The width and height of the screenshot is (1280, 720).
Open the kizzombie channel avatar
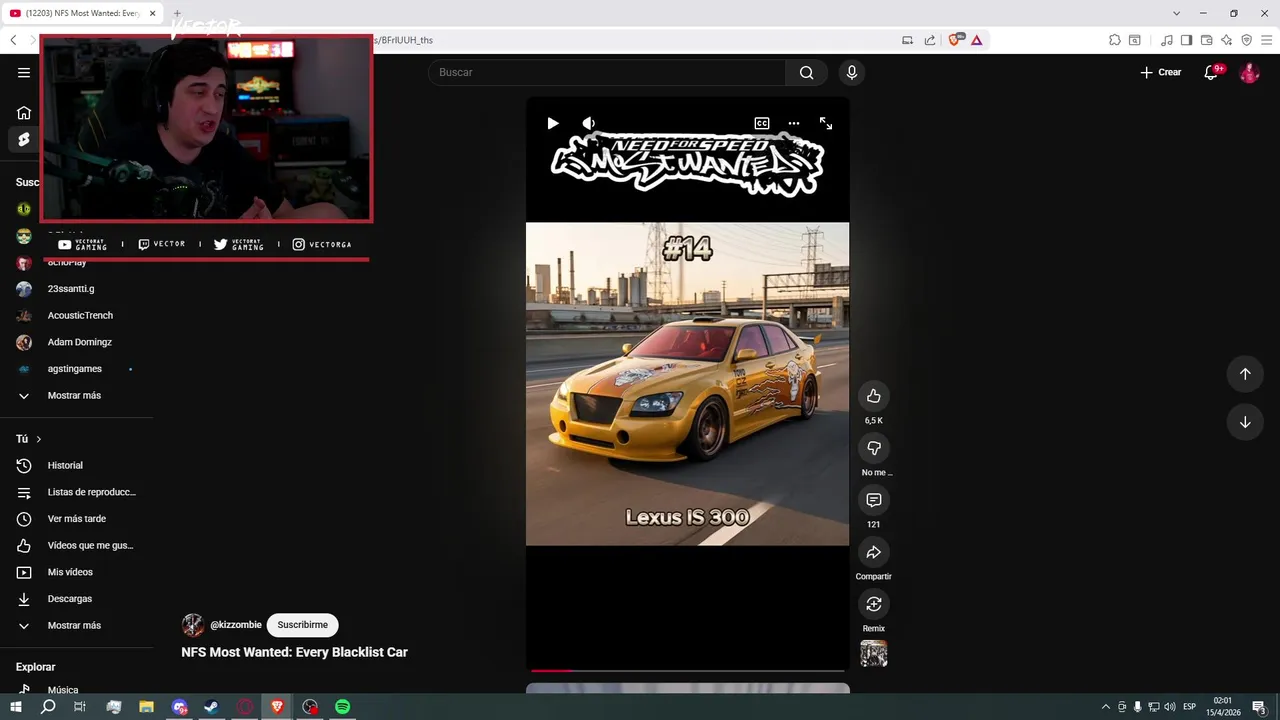[x=193, y=625]
